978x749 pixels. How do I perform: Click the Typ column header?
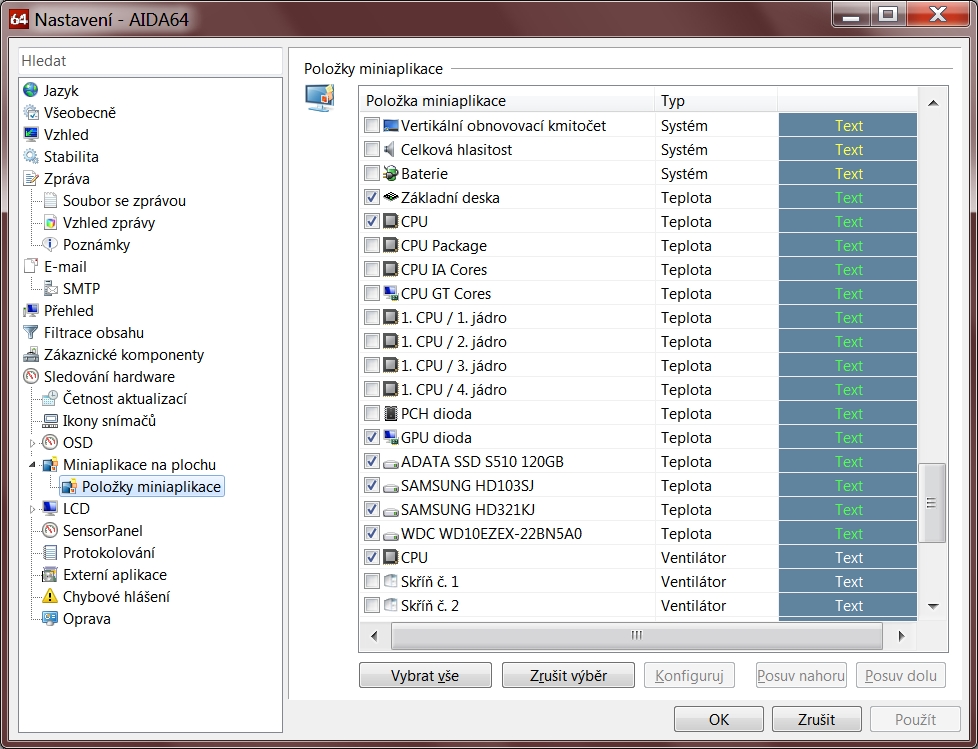(717, 100)
